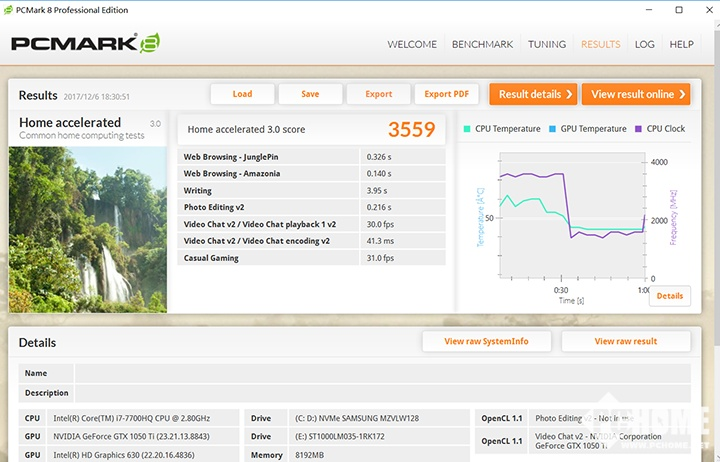
Task: Switch to the BENCHMARK tab
Action: [x=482, y=45]
